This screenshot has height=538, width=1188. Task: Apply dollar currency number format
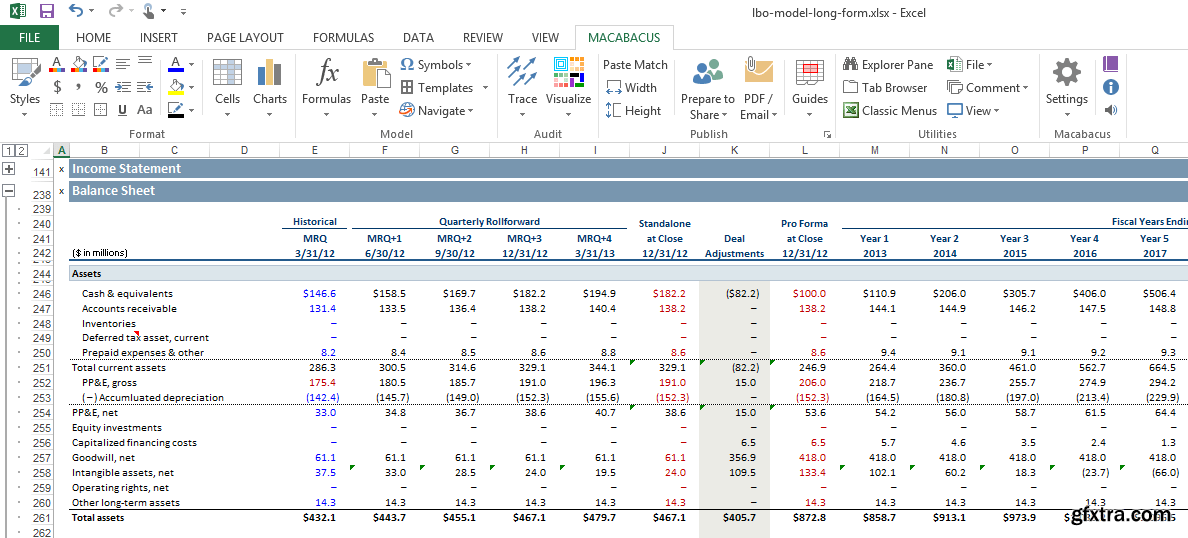point(56,87)
